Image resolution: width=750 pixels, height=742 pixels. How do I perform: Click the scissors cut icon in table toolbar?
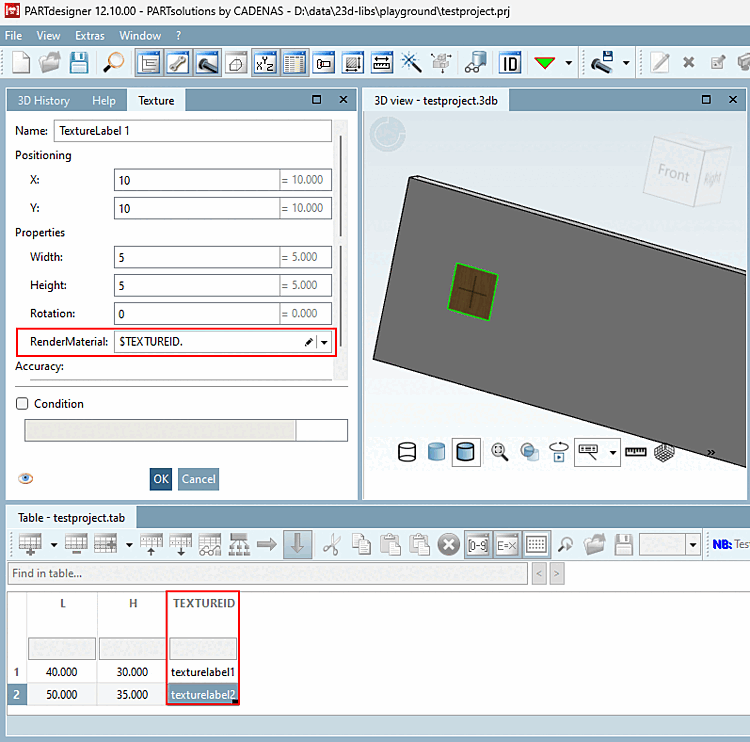pos(332,545)
